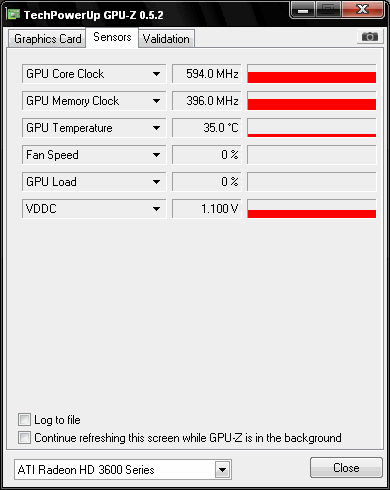Select the Sensors tab
Viewport: 390px width, 490px height.
pos(112,37)
